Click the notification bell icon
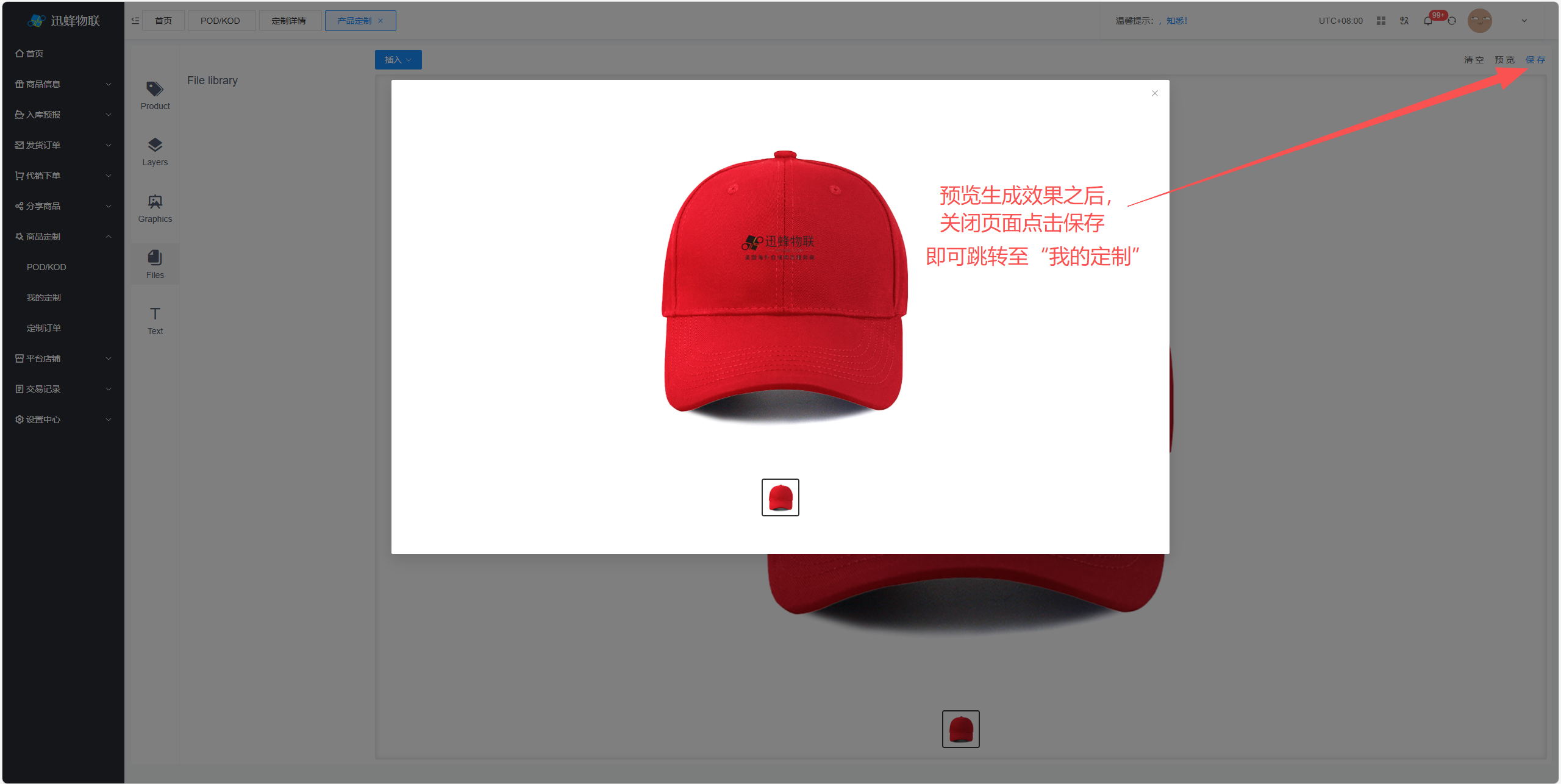 coord(1427,21)
